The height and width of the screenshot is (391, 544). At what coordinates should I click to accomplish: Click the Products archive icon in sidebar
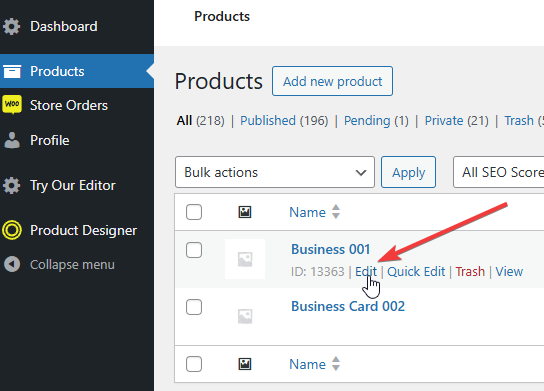coord(12,71)
